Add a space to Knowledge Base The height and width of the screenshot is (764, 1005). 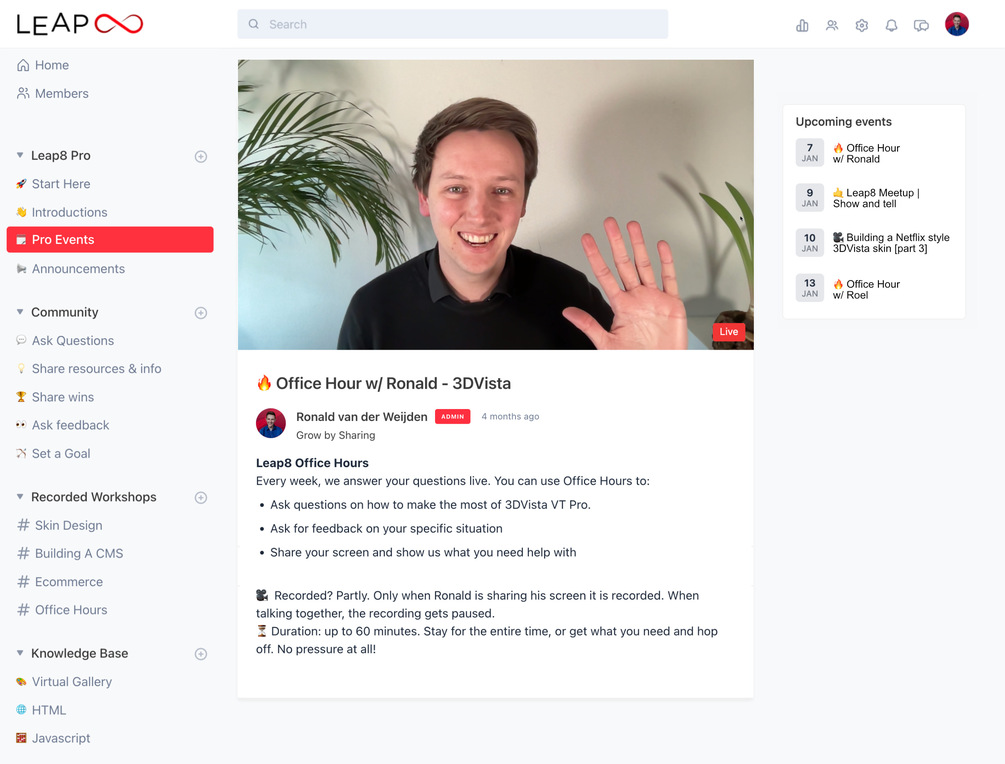[201, 654]
